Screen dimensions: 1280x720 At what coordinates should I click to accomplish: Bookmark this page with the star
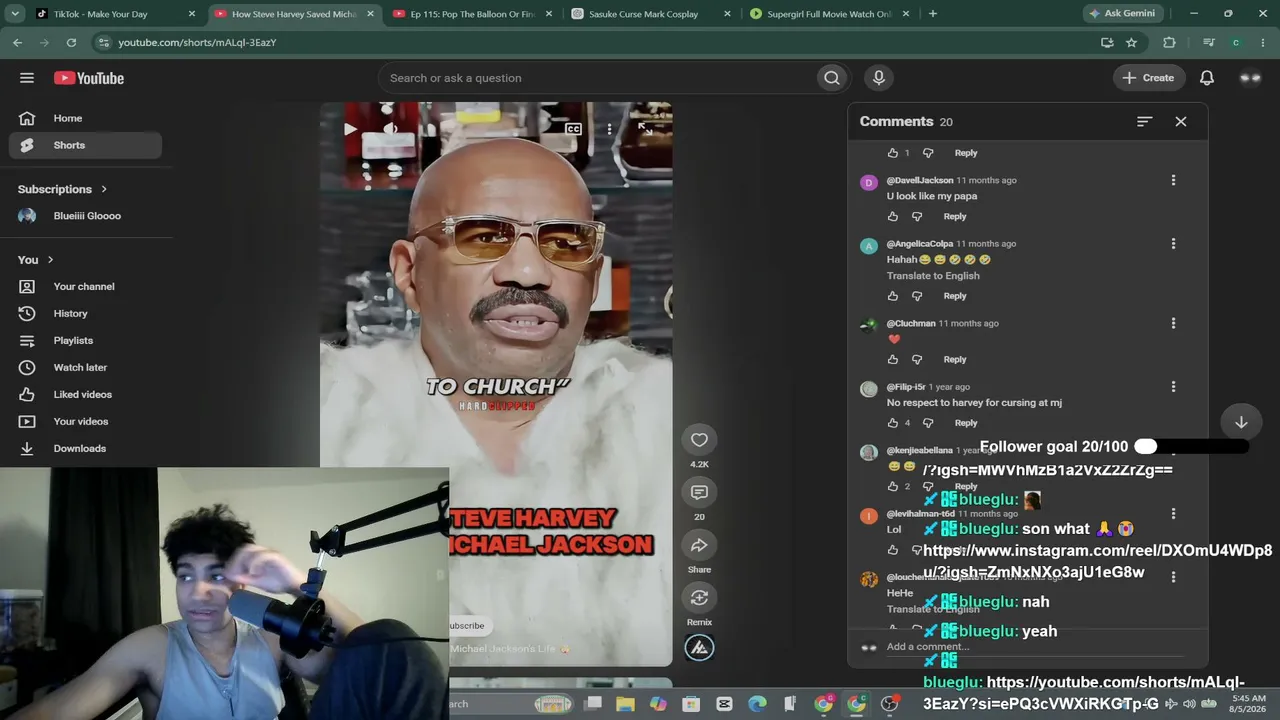click(x=1131, y=43)
